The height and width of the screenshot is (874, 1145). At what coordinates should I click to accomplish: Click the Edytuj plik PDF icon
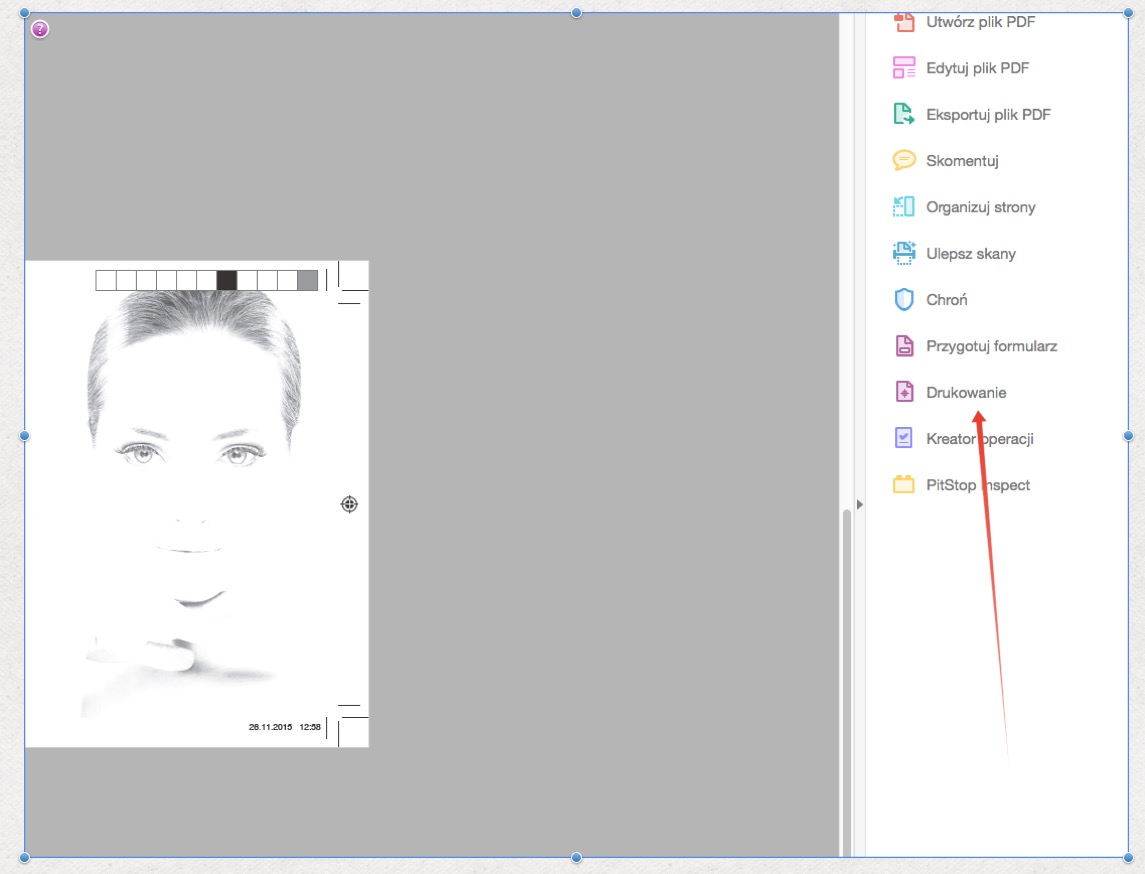904,68
